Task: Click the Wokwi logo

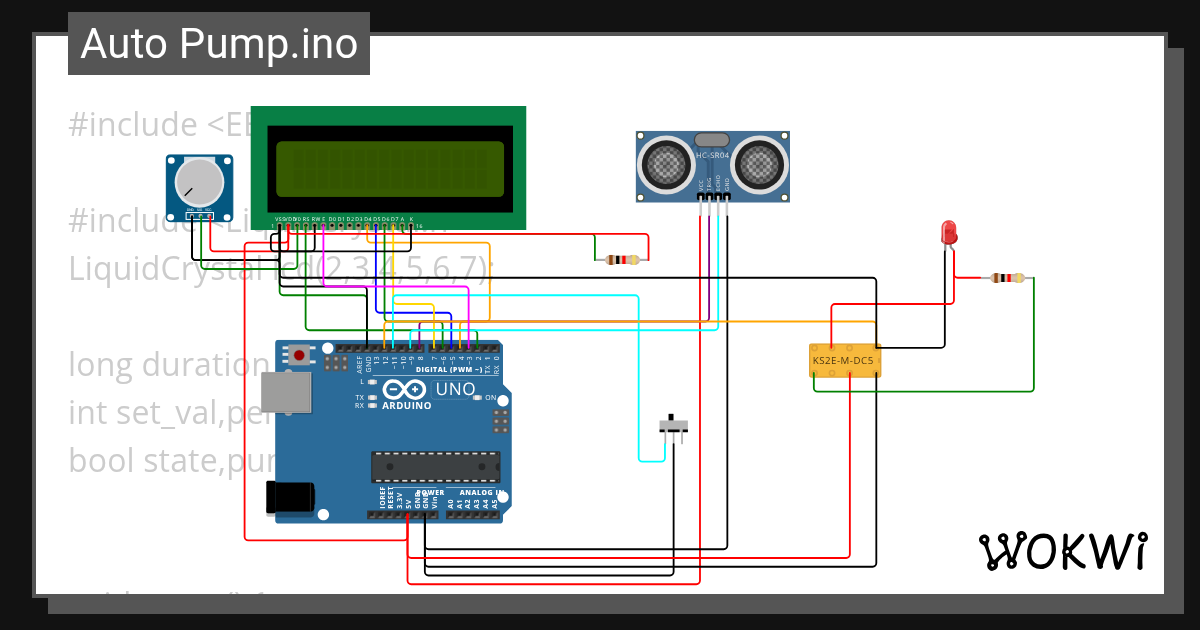Action: [x=1062, y=551]
